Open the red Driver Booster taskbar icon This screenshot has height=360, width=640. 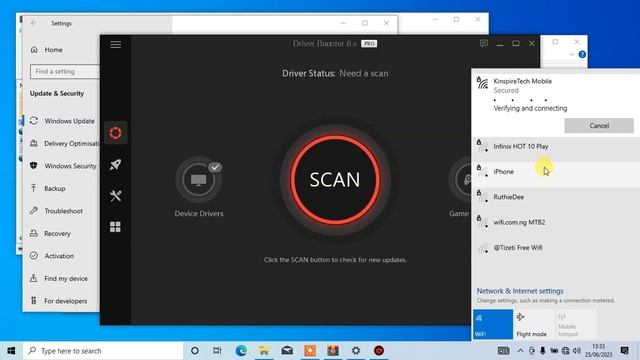379,351
